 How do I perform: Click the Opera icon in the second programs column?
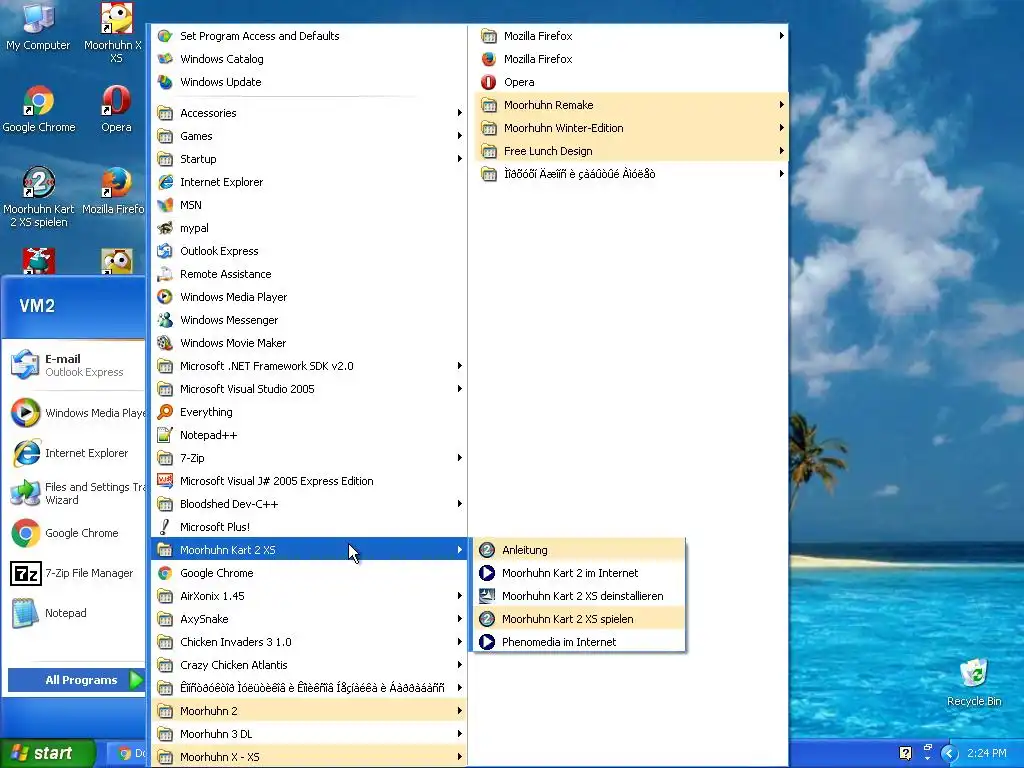click(488, 82)
